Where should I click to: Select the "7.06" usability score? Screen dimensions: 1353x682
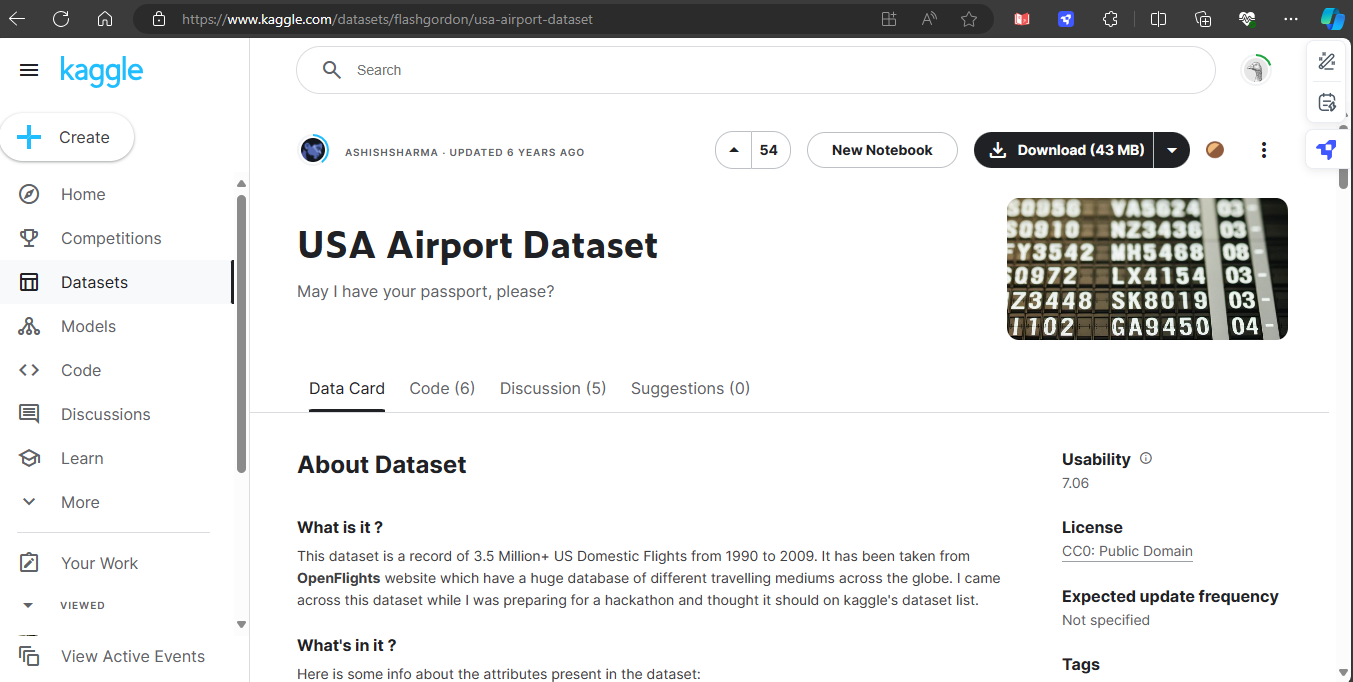1076,483
